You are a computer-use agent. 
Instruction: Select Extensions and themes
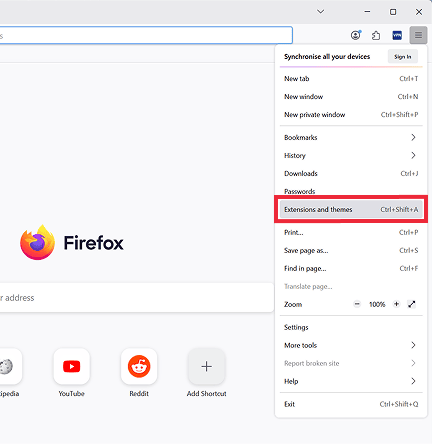click(x=351, y=209)
